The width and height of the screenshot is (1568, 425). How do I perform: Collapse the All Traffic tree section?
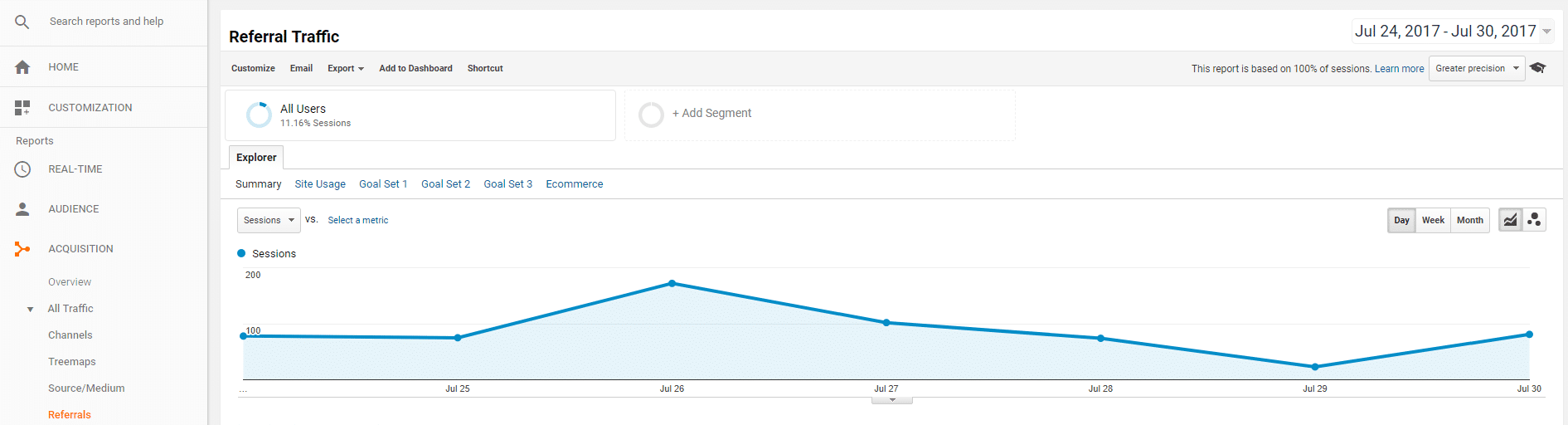point(31,310)
